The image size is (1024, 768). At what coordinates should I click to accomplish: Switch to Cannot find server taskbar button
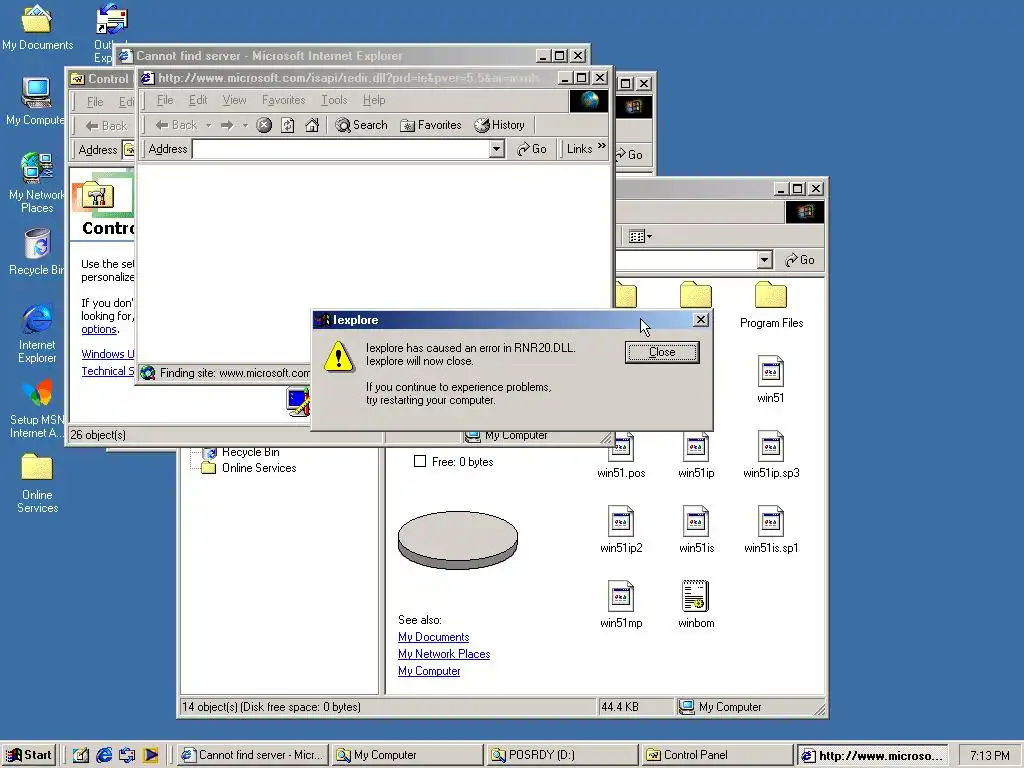(252, 755)
